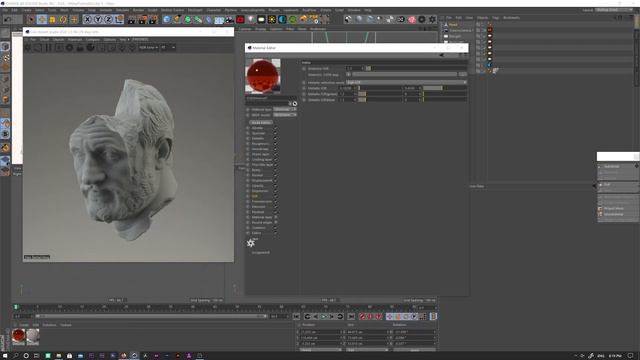Open the Options menu in Live Viewer
Viewport: 640px width, 360px height.
pos(109,40)
